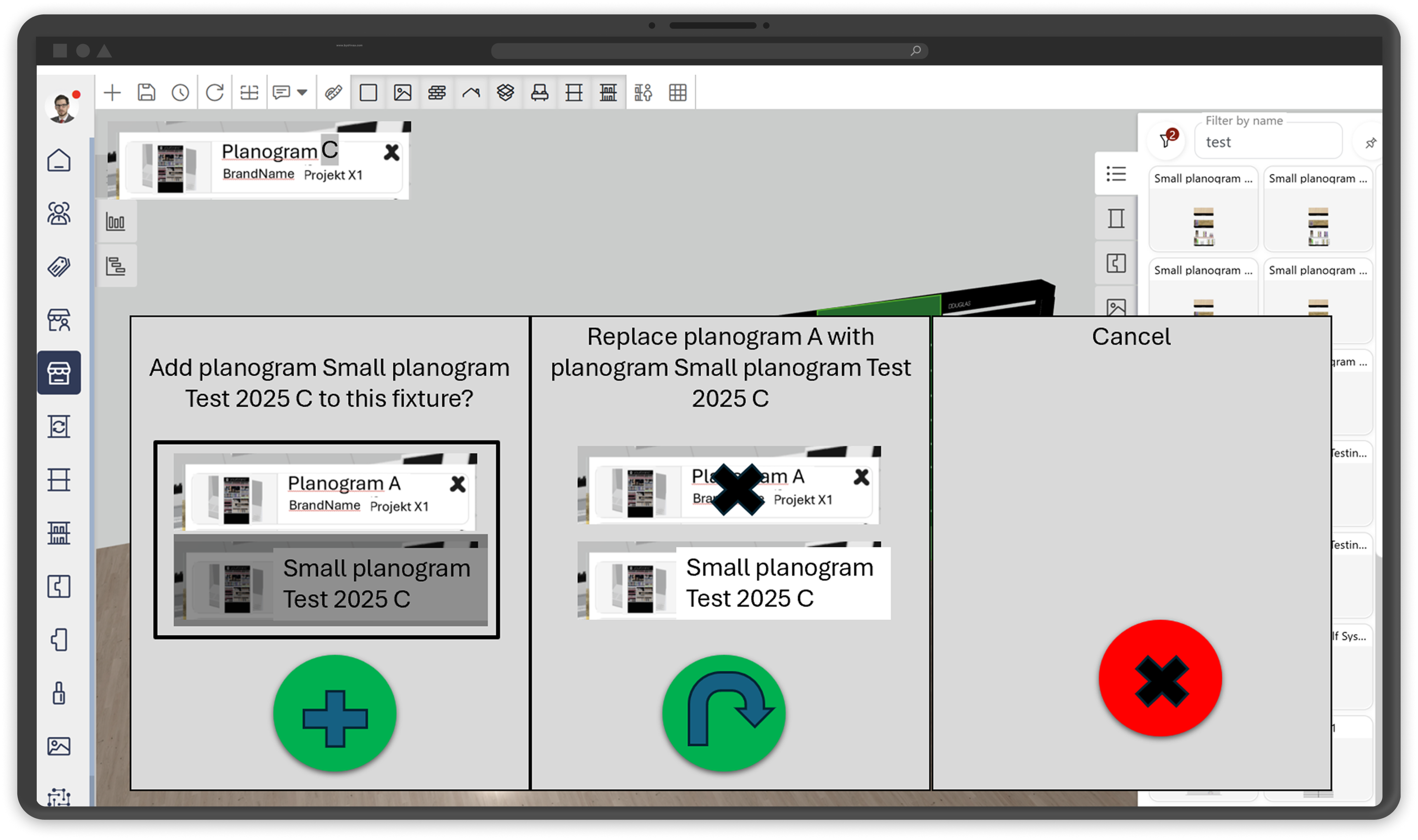Click the refresh arrow toolbar icon

click(215, 92)
